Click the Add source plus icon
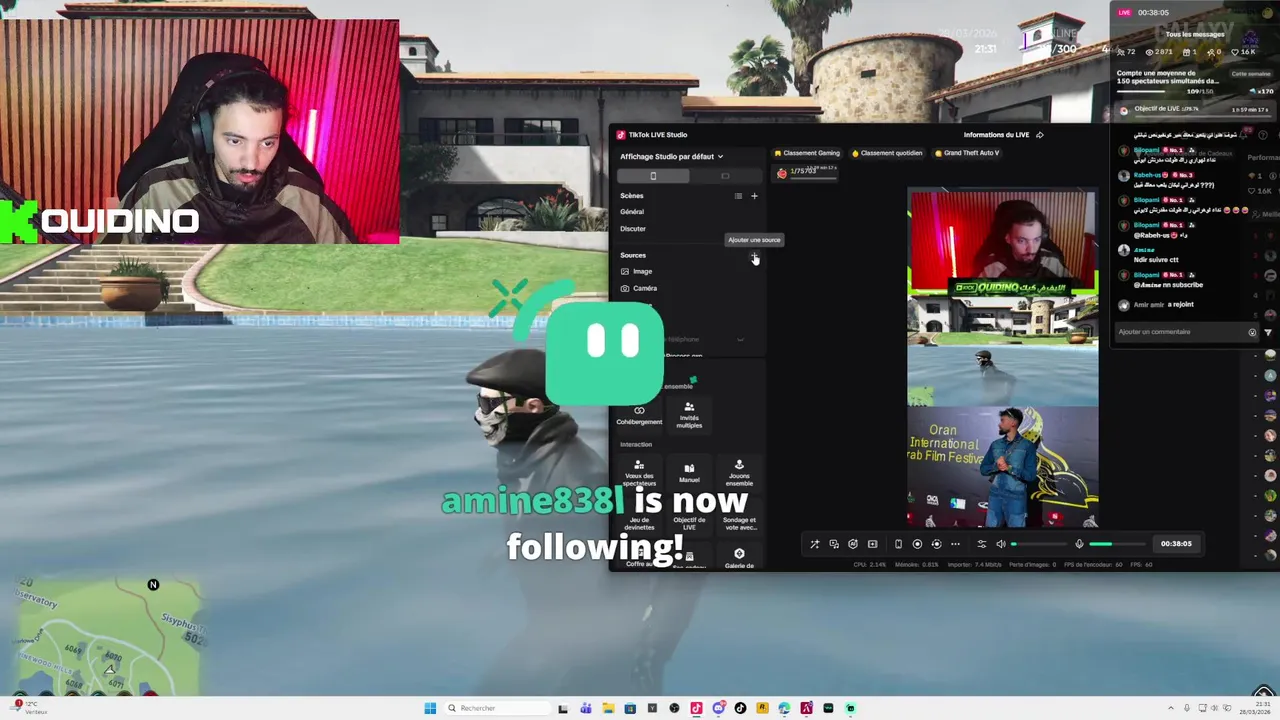The height and width of the screenshot is (720, 1280). pos(755,256)
